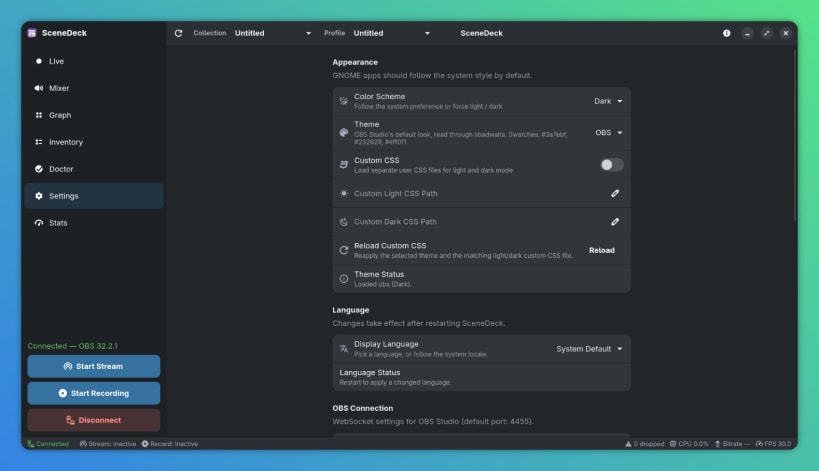The width and height of the screenshot is (819, 471).
Task: Click the SceneDeck app logo icon
Action: (x=32, y=33)
